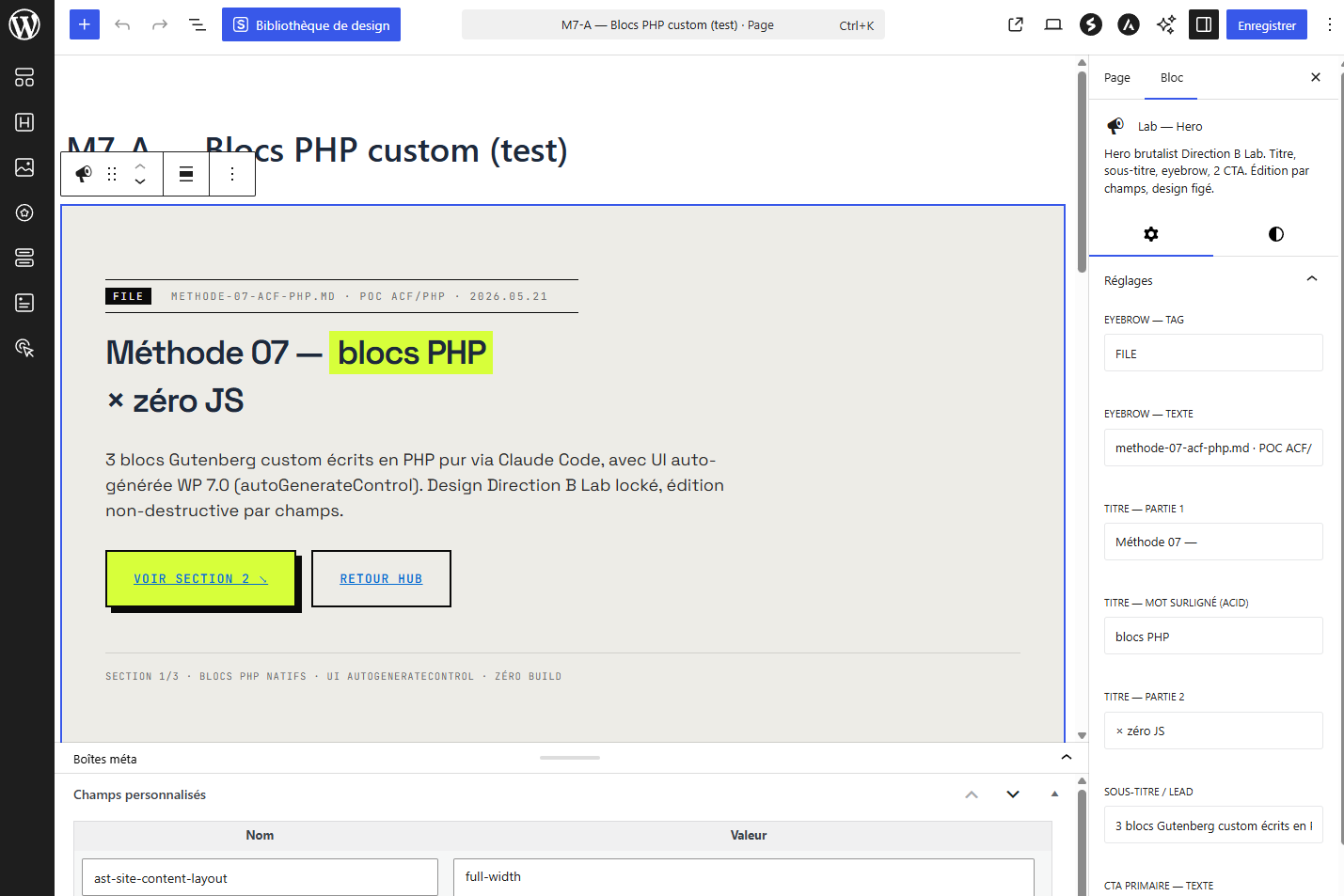The width and height of the screenshot is (1344, 896).
Task: View page in new tab icon
Action: point(1016,24)
